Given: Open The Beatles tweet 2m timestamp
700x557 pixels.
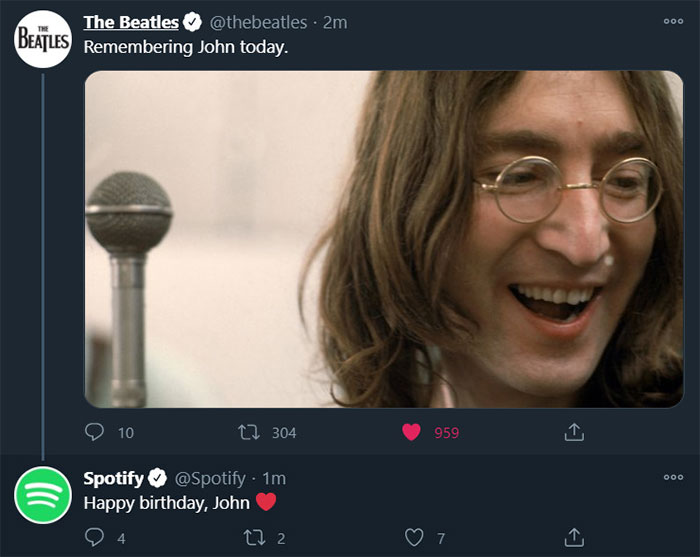Looking at the screenshot, I should click(x=335, y=22).
